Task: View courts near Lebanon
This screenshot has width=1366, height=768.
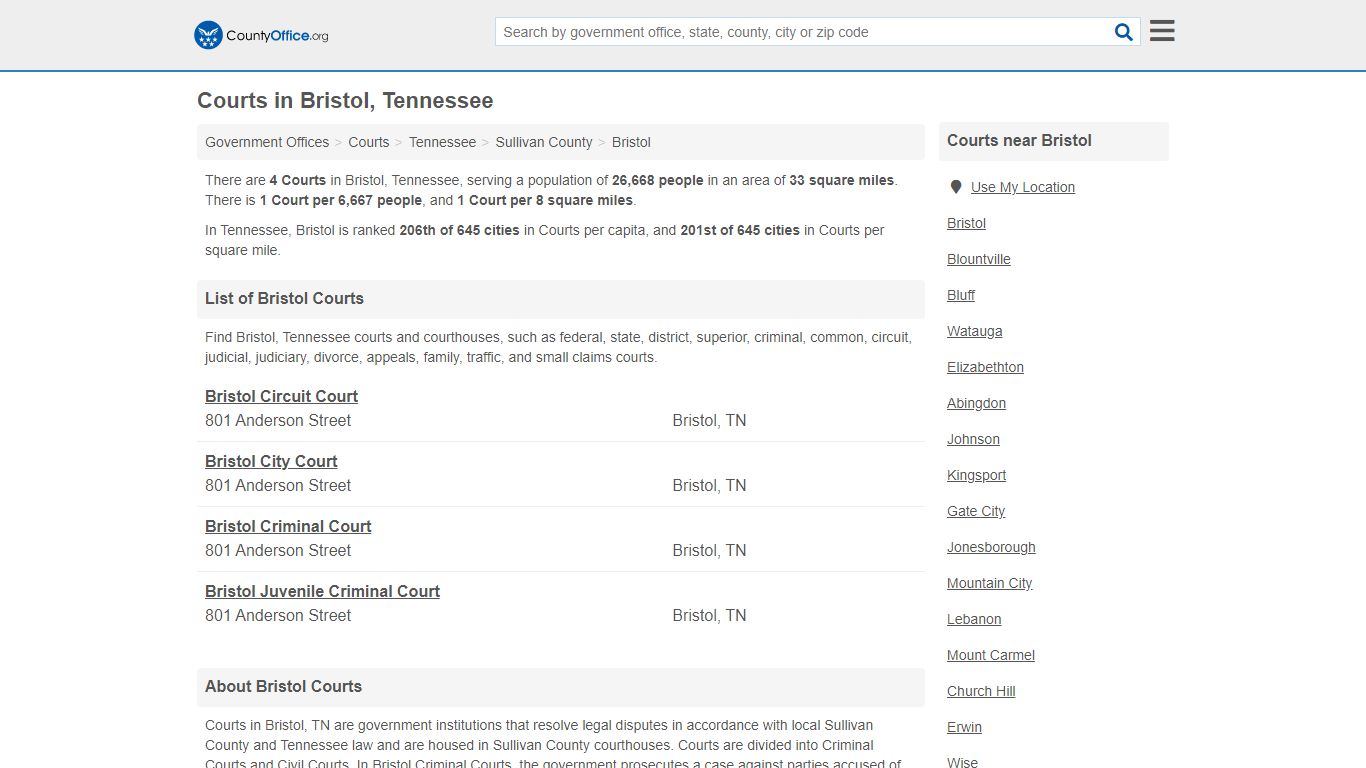Action: pos(974,619)
